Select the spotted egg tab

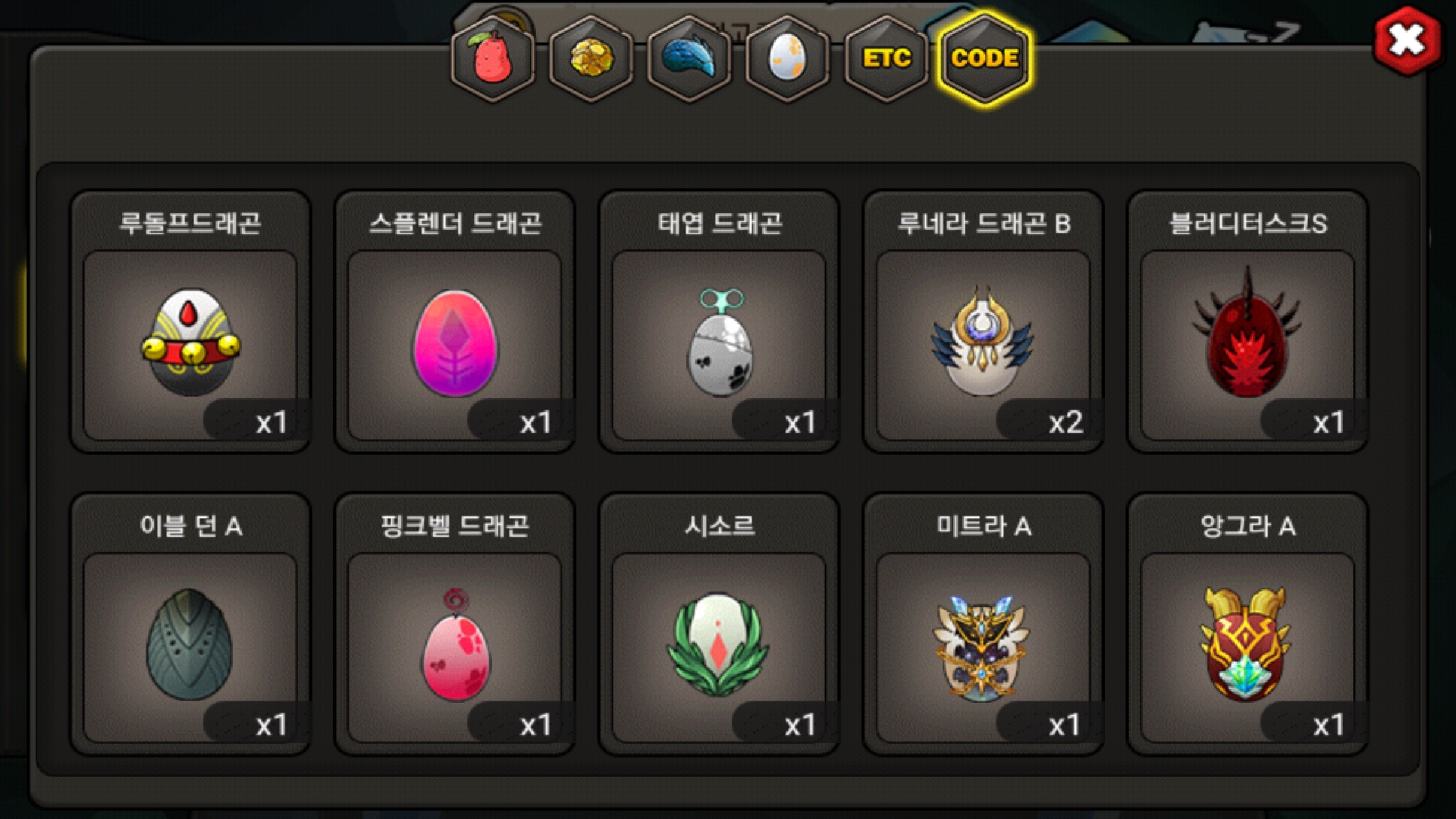[788, 58]
